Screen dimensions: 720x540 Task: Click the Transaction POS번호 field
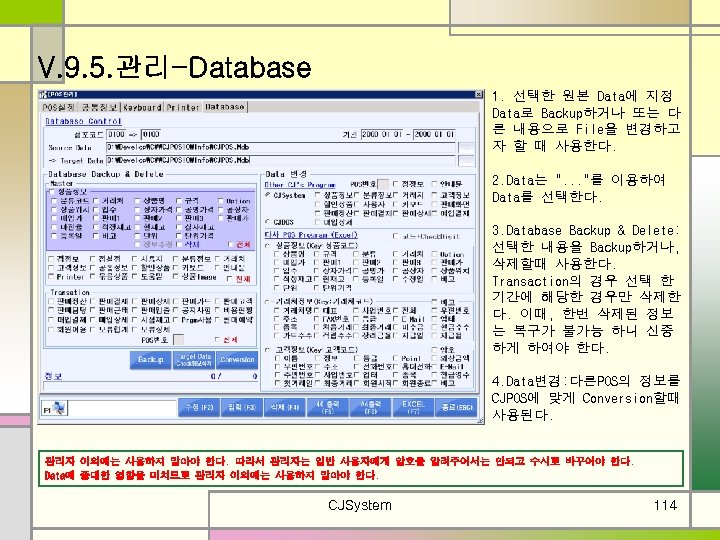click(x=178, y=340)
